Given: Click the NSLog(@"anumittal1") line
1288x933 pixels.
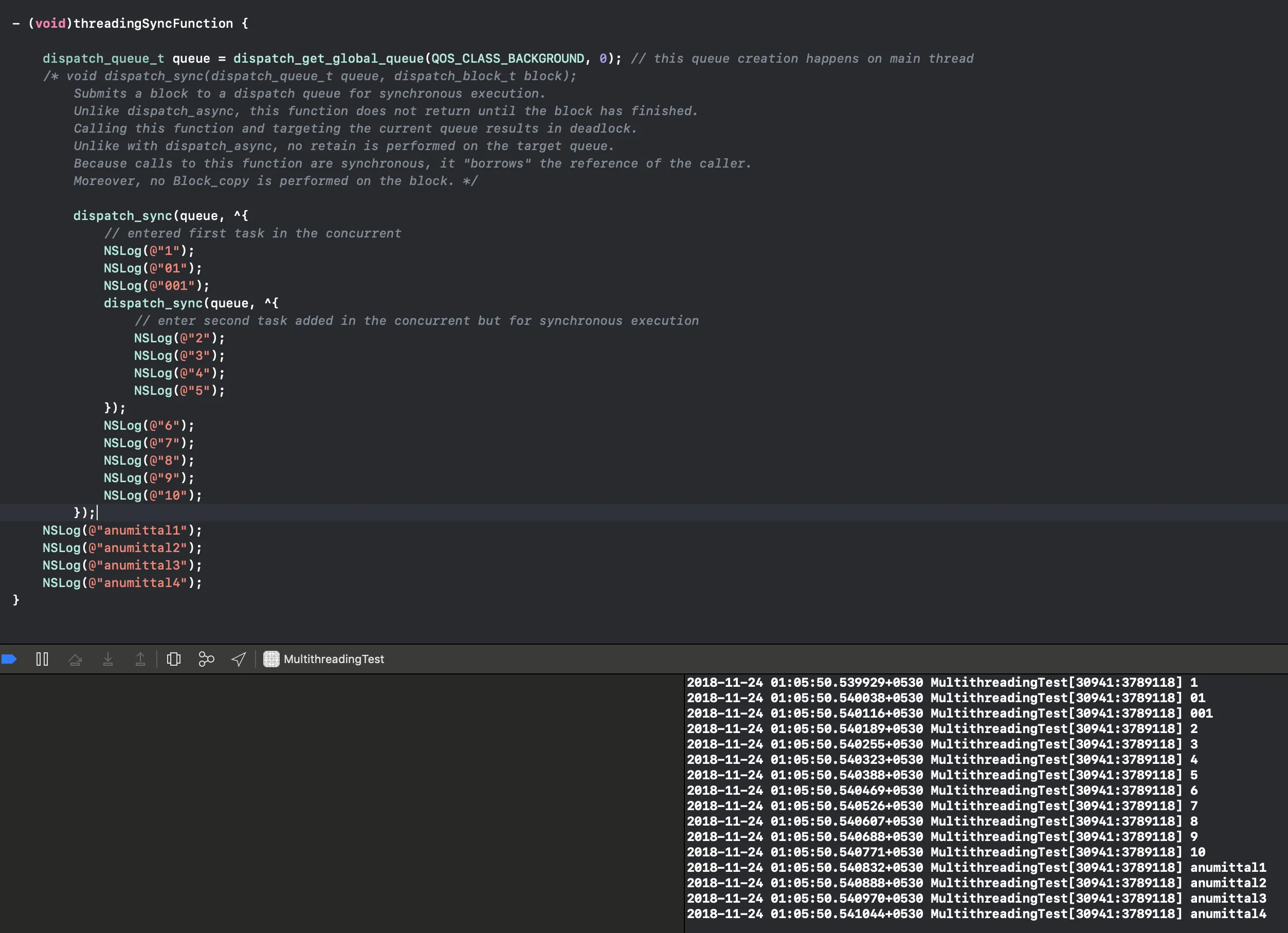Looking at the screenshot, I should [122, 530].
